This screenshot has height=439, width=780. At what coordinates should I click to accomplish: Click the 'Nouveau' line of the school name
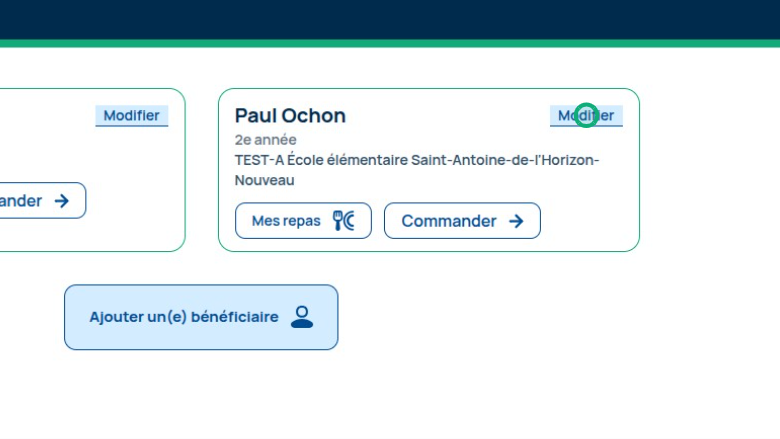pos(265,181)
